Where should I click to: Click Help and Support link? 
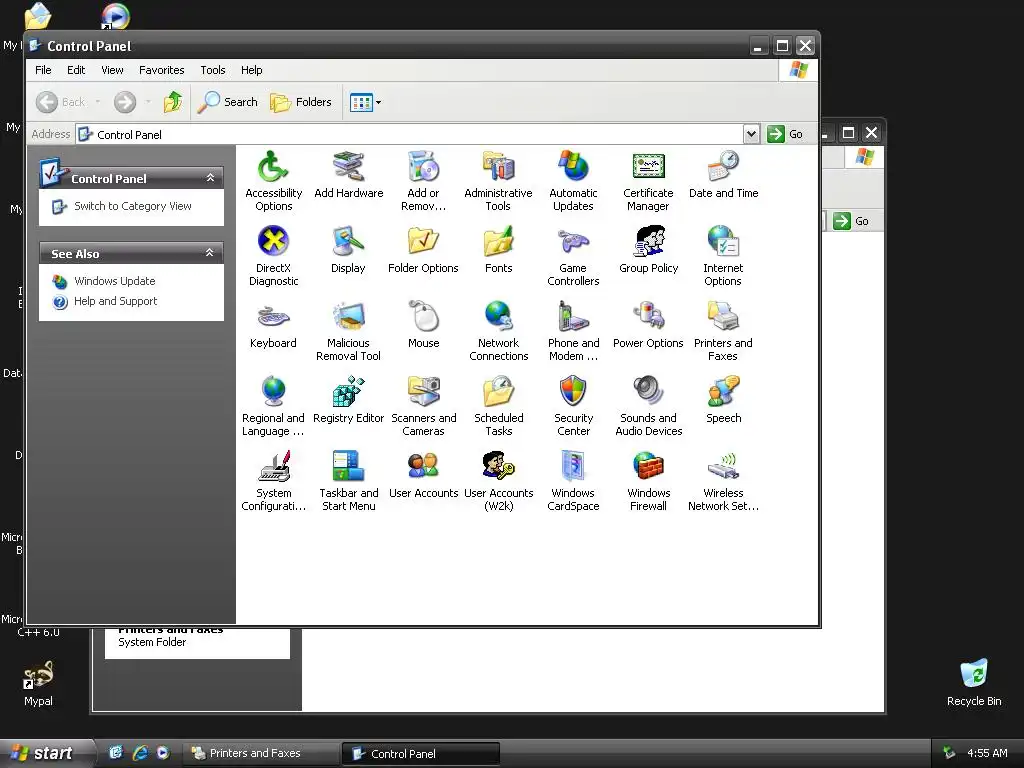pos(116,301)
